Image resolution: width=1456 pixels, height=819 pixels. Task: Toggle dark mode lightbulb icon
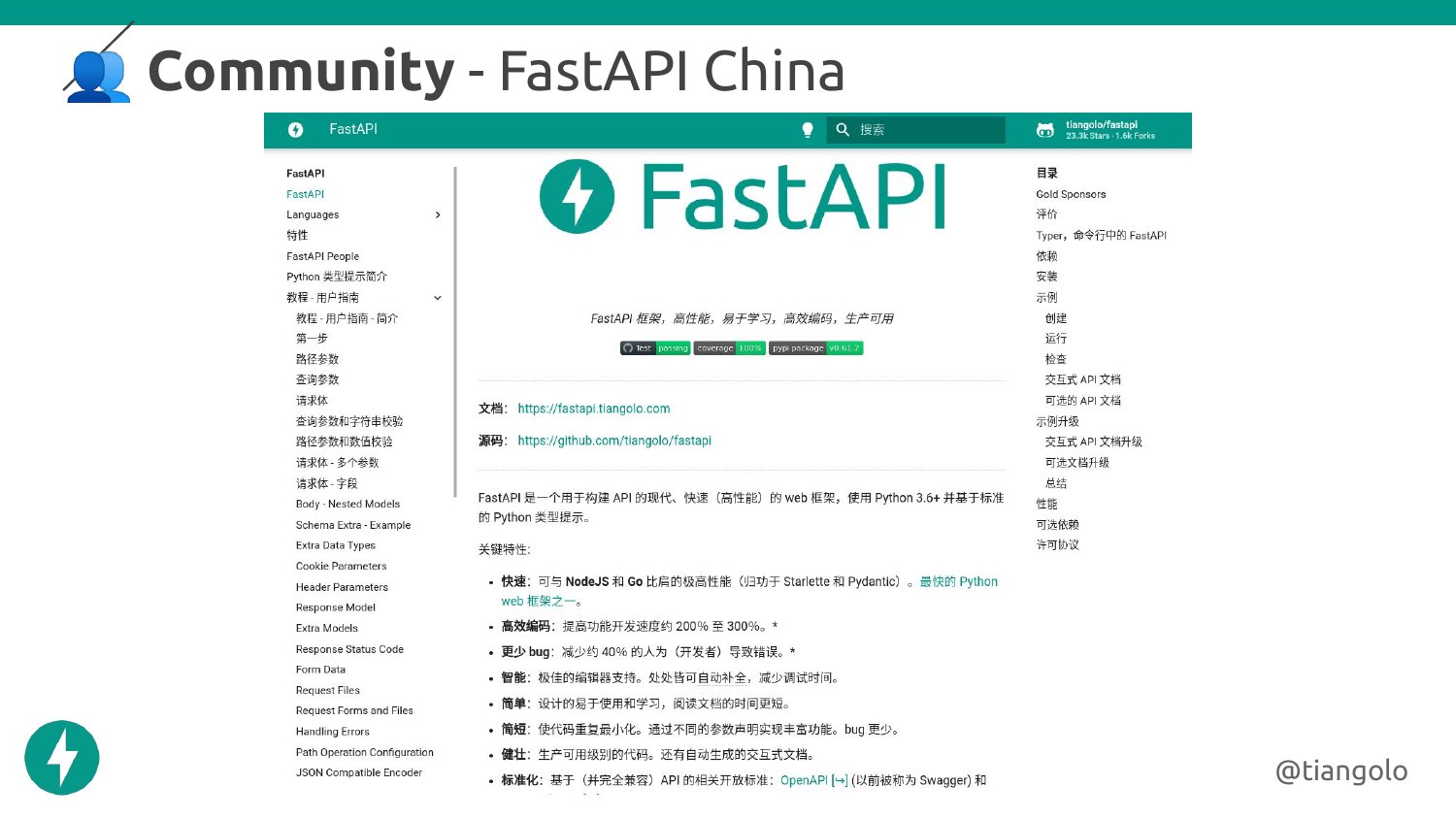click(808, 130)
